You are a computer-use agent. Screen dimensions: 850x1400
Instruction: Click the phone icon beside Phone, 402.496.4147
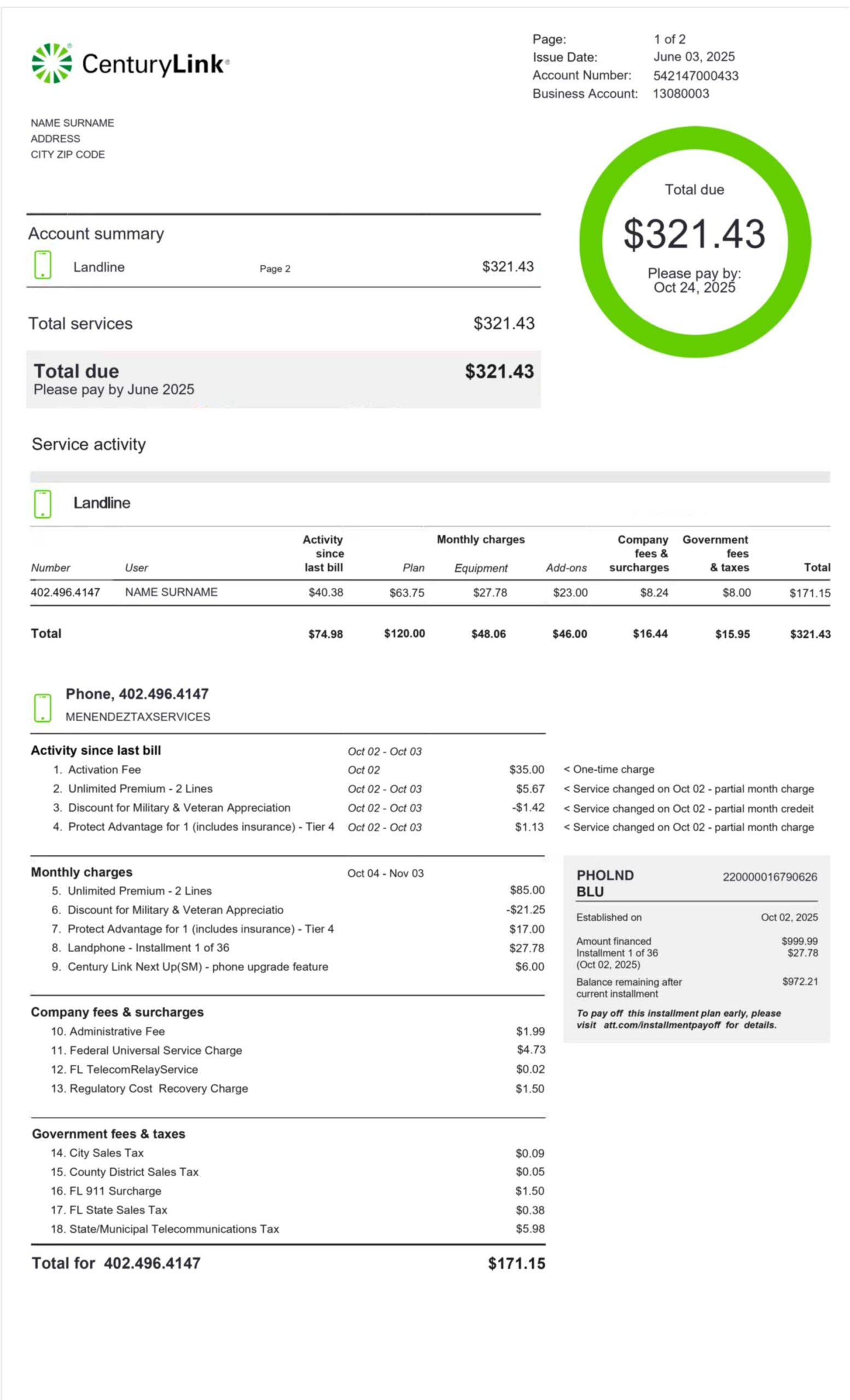click(43, 708)
